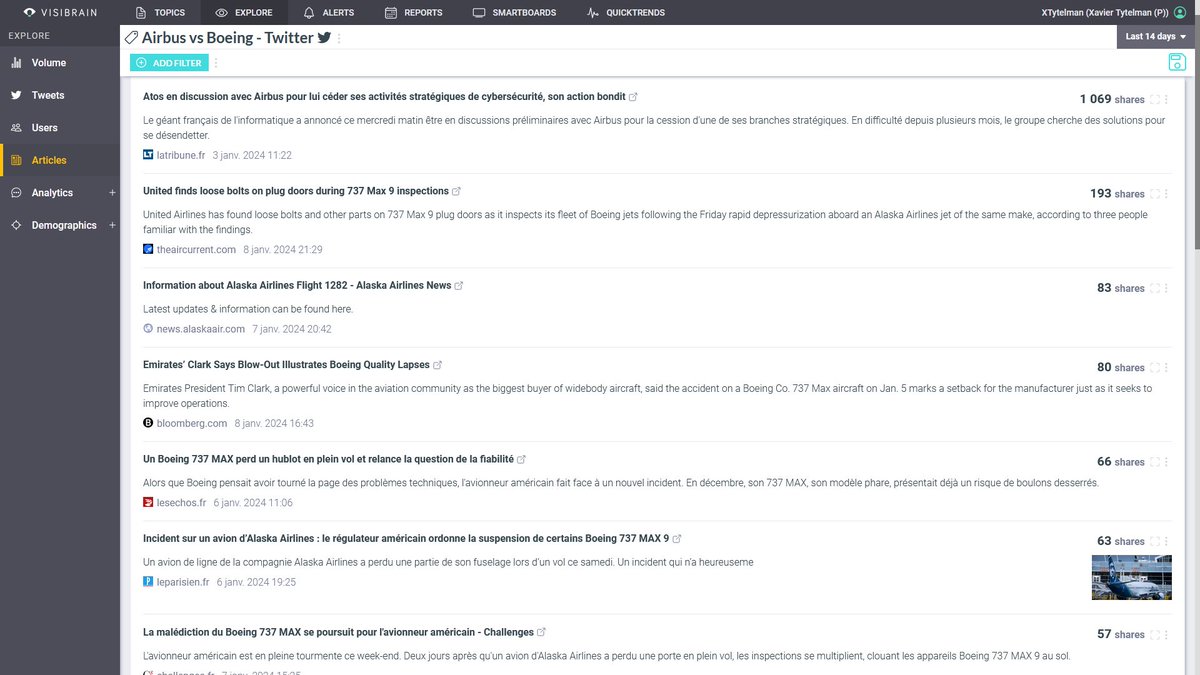Open the three-dot menu beside 83 shares
1200x675 pixels.
1167,288
